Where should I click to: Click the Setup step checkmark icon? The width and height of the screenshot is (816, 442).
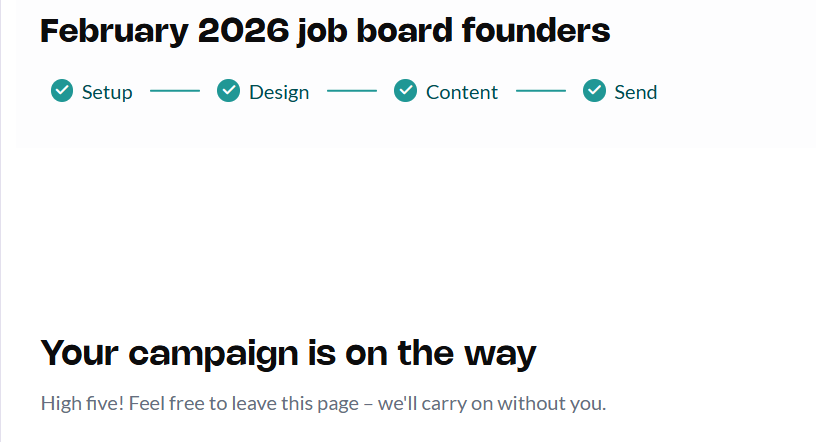62,91
